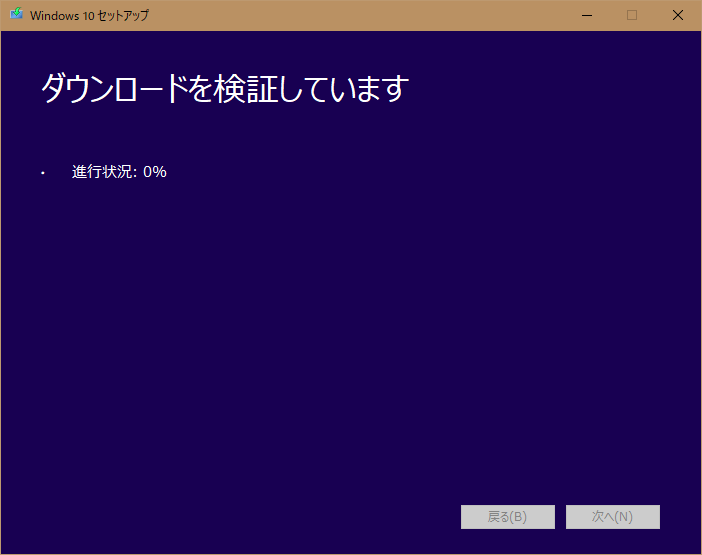
Task: Click the 進行状況 progress label
Action: (x=103, y=171)
